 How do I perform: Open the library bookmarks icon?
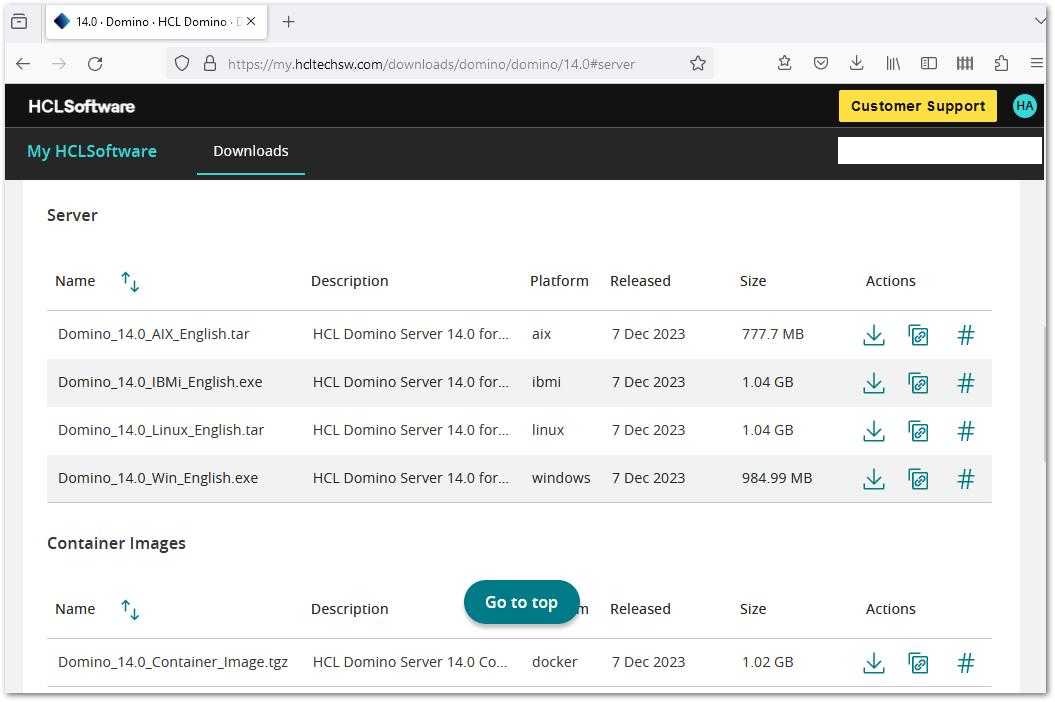pyautogui.click(x=892, y=63)
